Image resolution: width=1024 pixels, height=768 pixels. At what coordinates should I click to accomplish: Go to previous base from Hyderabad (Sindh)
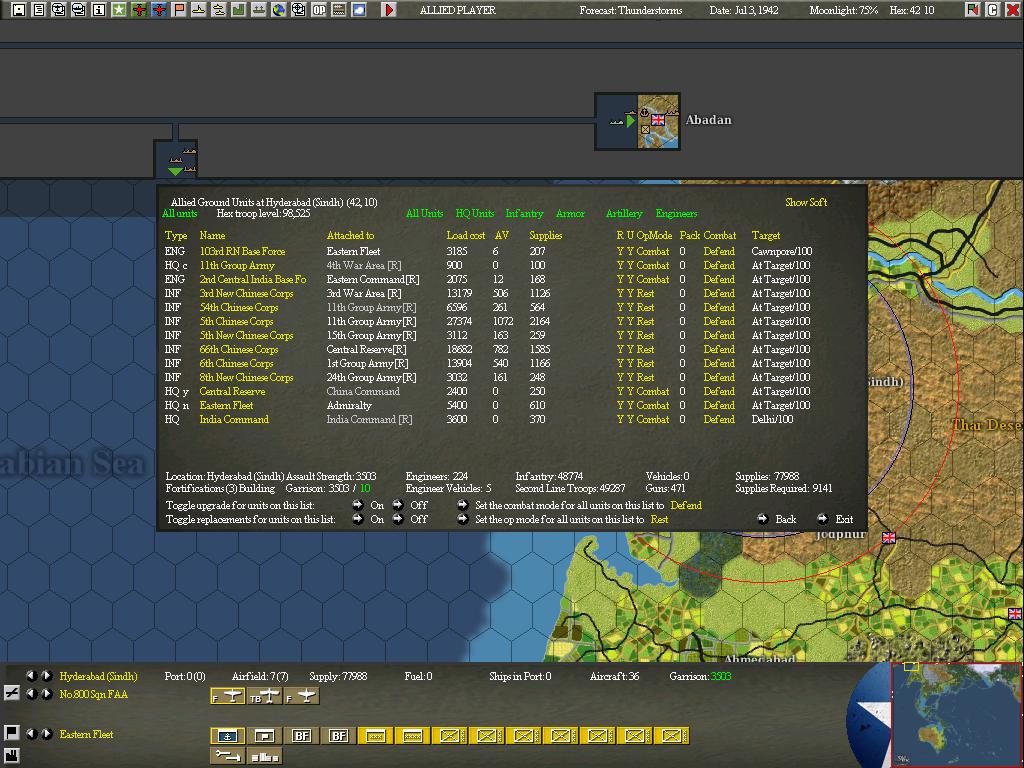tap(31, 676)
